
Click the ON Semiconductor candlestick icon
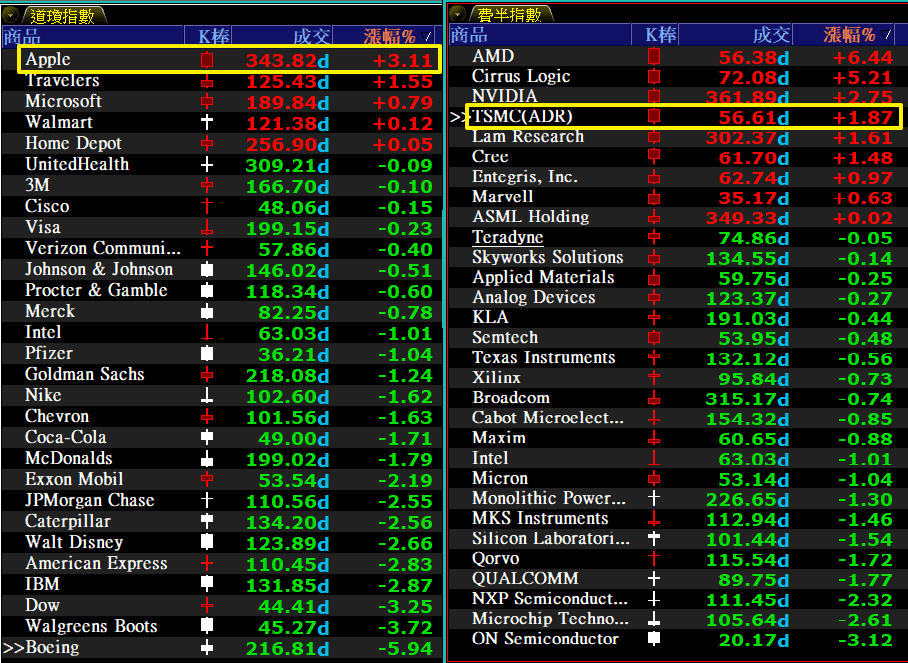coord(654,639)
